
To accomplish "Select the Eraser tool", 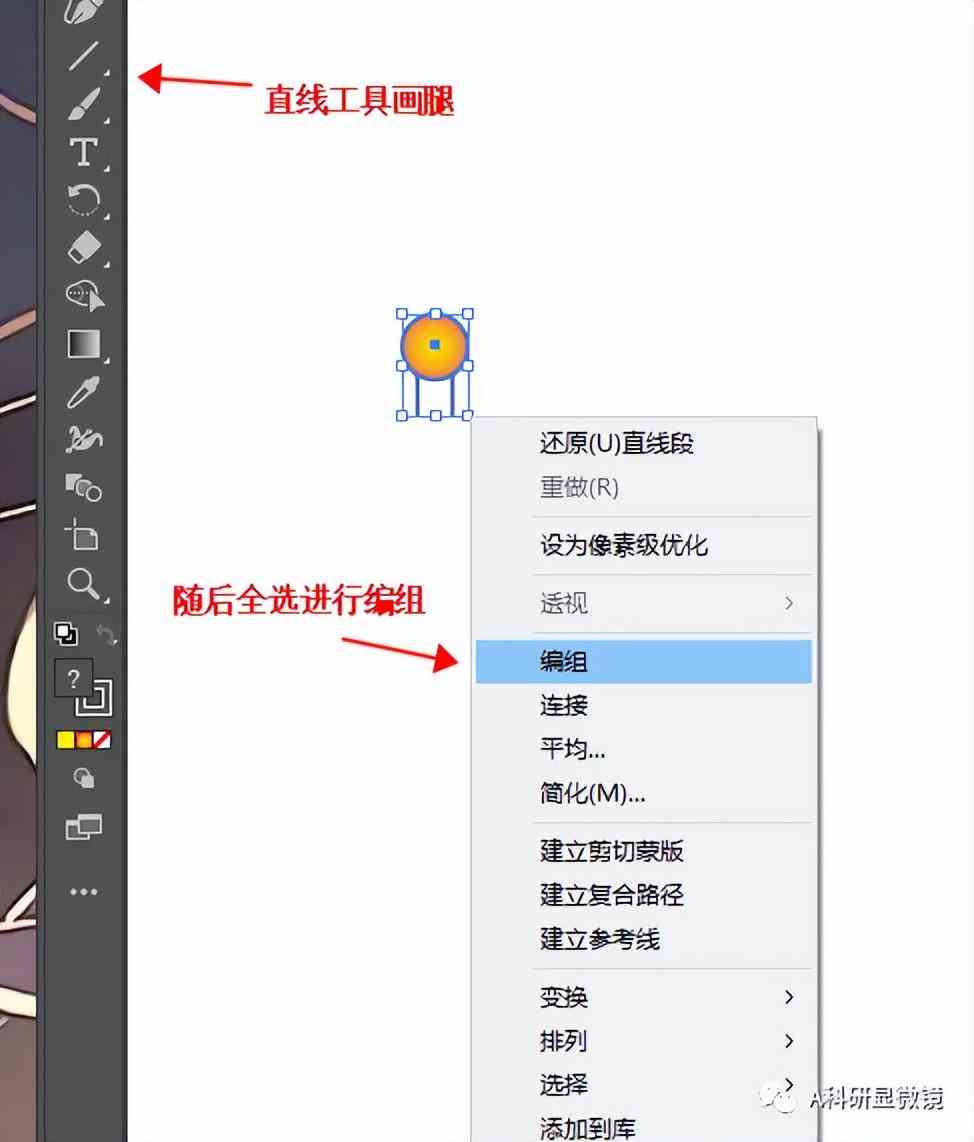I will pos(84,248).
